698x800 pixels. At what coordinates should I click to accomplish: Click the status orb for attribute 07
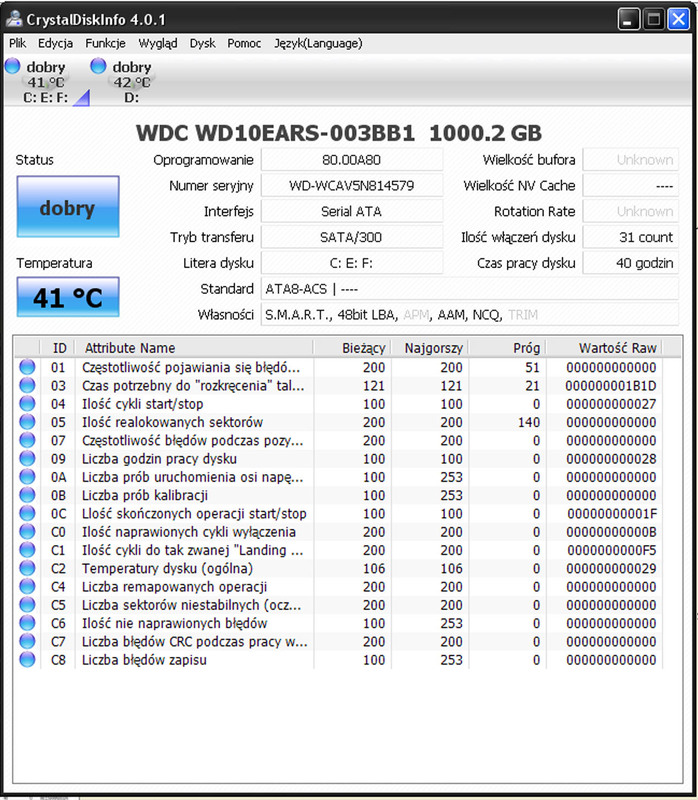[x=27, y=440]
